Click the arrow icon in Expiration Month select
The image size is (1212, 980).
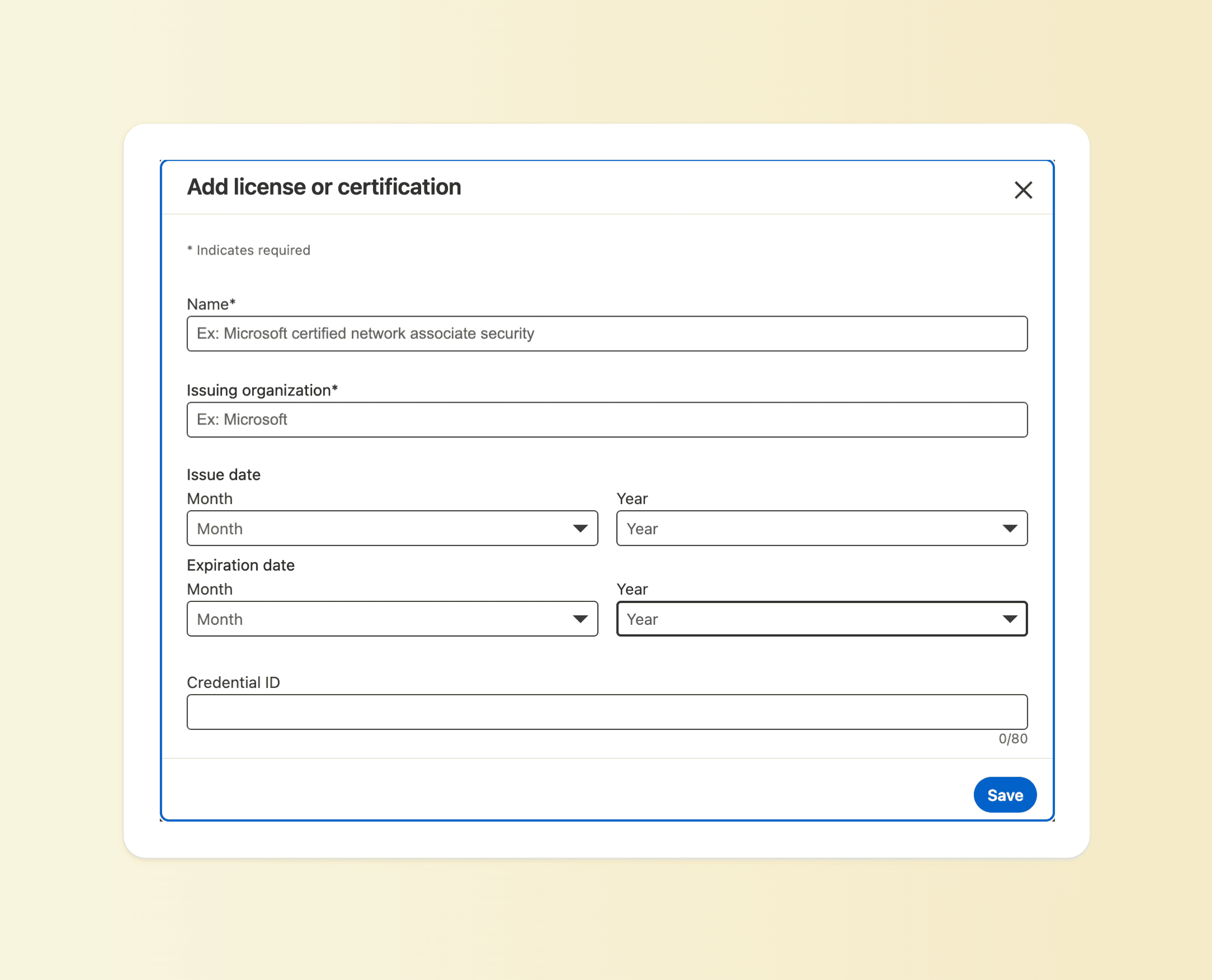point(581,619)
